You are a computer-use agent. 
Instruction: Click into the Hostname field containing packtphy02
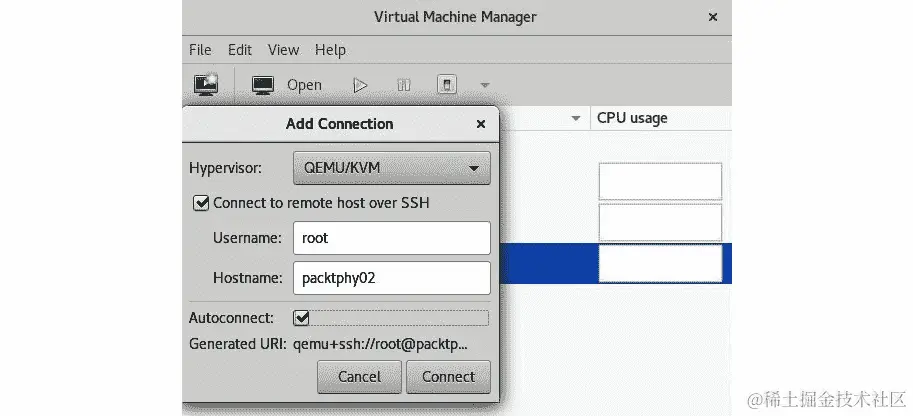click(x=391, y=278)
